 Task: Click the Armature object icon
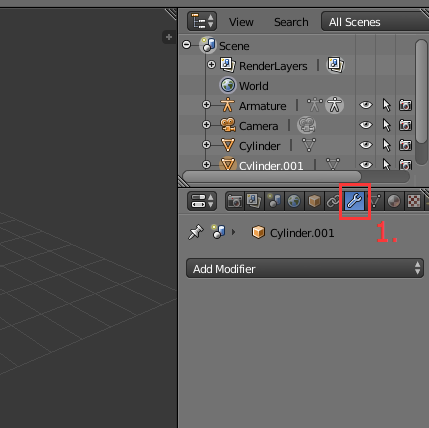(x=228, y=105)
